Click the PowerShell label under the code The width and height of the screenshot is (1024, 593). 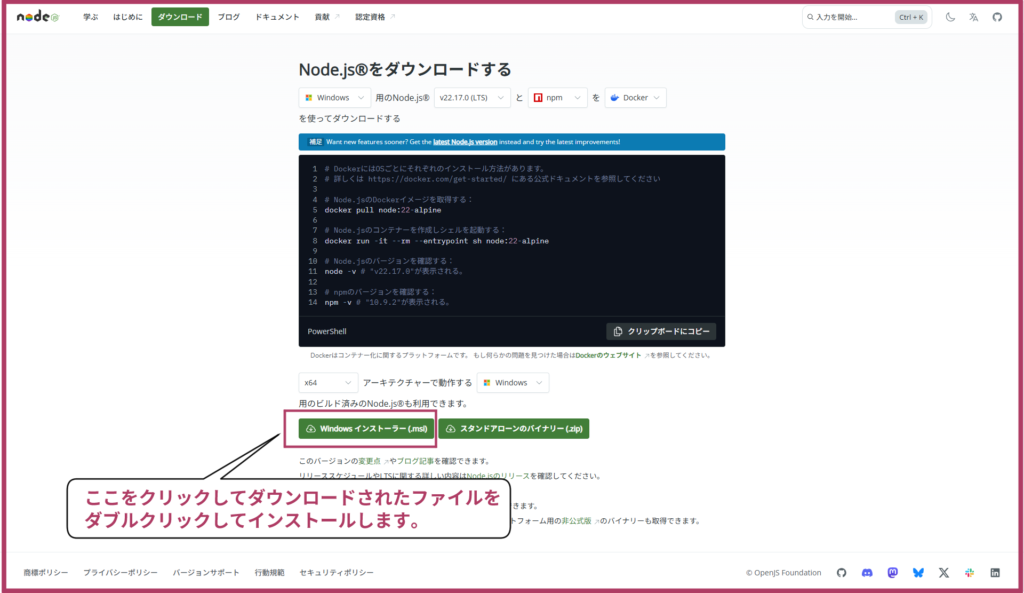pos(327,332)
